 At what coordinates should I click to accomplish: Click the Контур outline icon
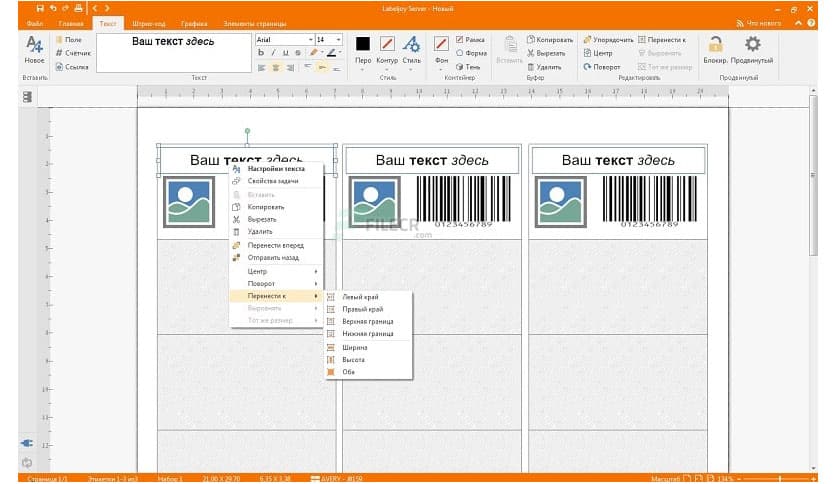[x=387, y=44]
